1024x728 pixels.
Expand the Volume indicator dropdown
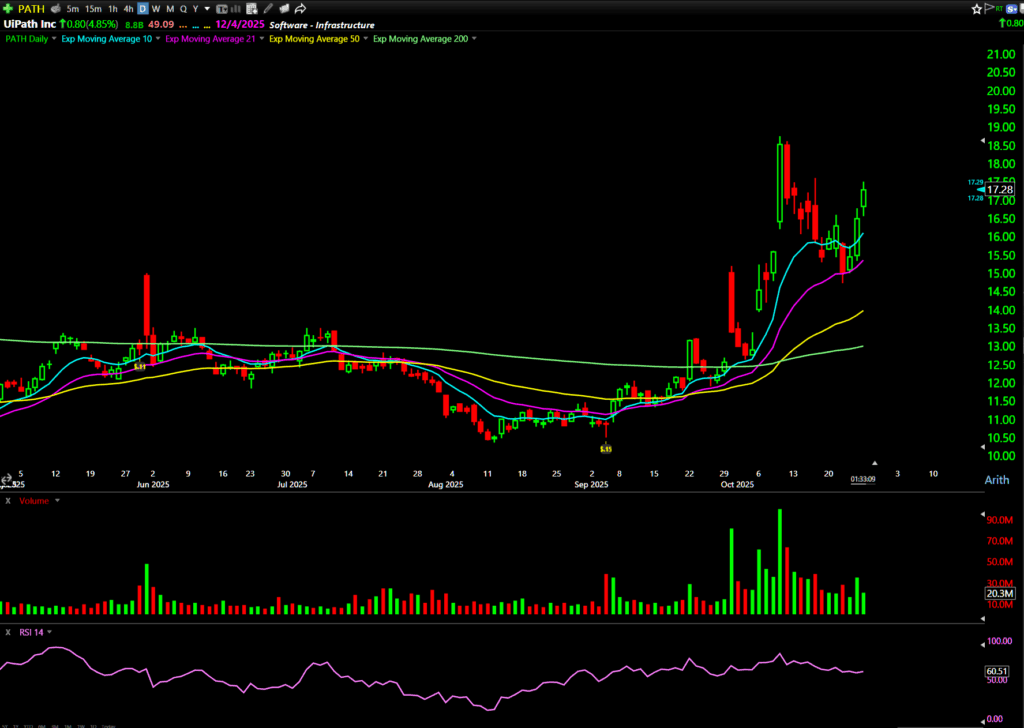click(57, 500)
